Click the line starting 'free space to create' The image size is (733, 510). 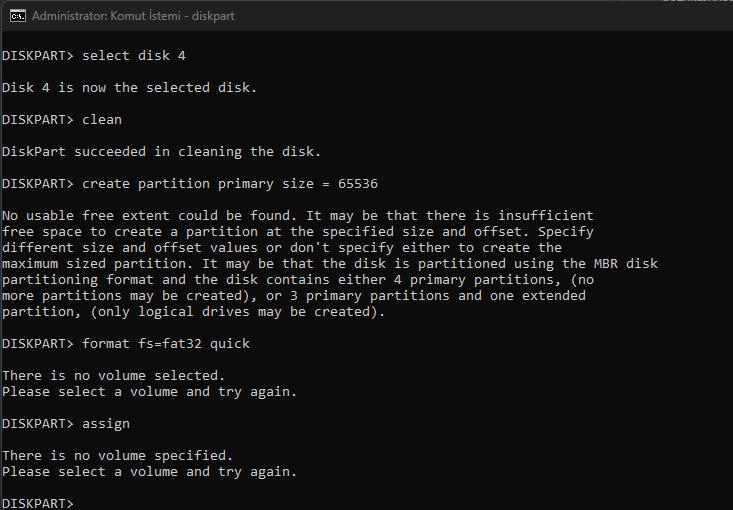tap(297, 232)
